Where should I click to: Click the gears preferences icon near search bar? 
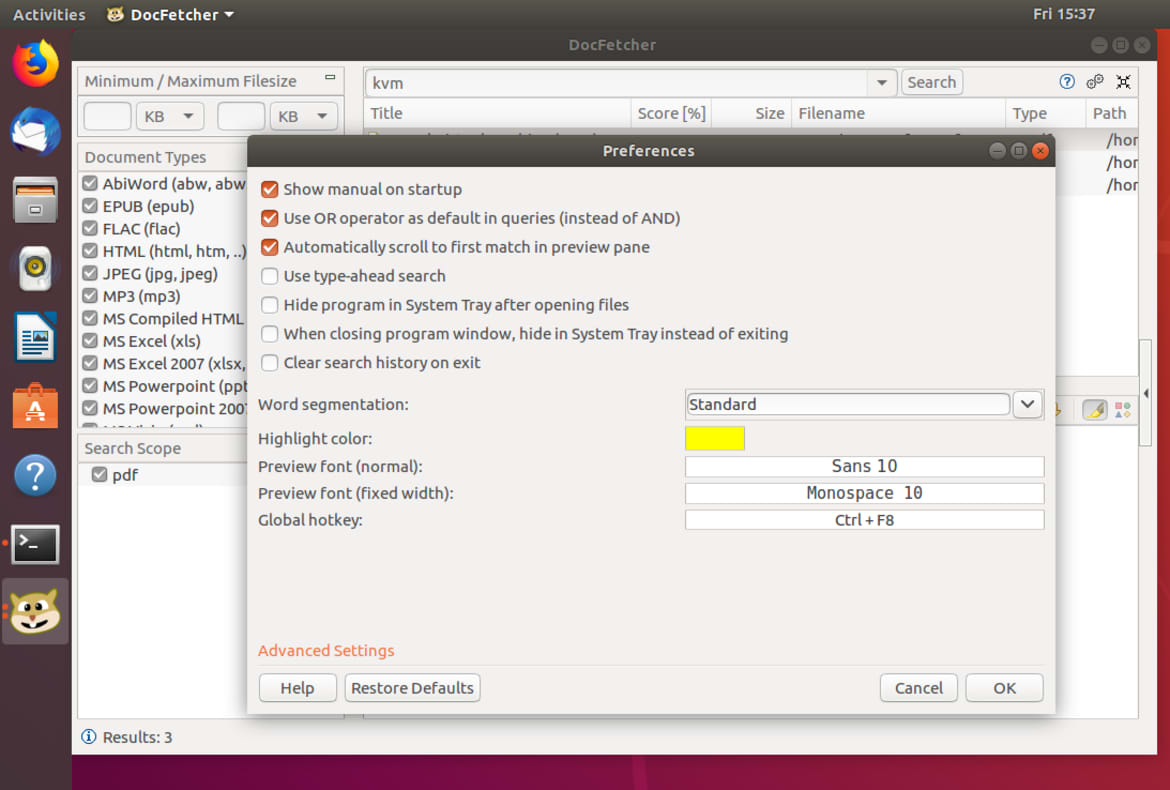(x=1095, y=81)
